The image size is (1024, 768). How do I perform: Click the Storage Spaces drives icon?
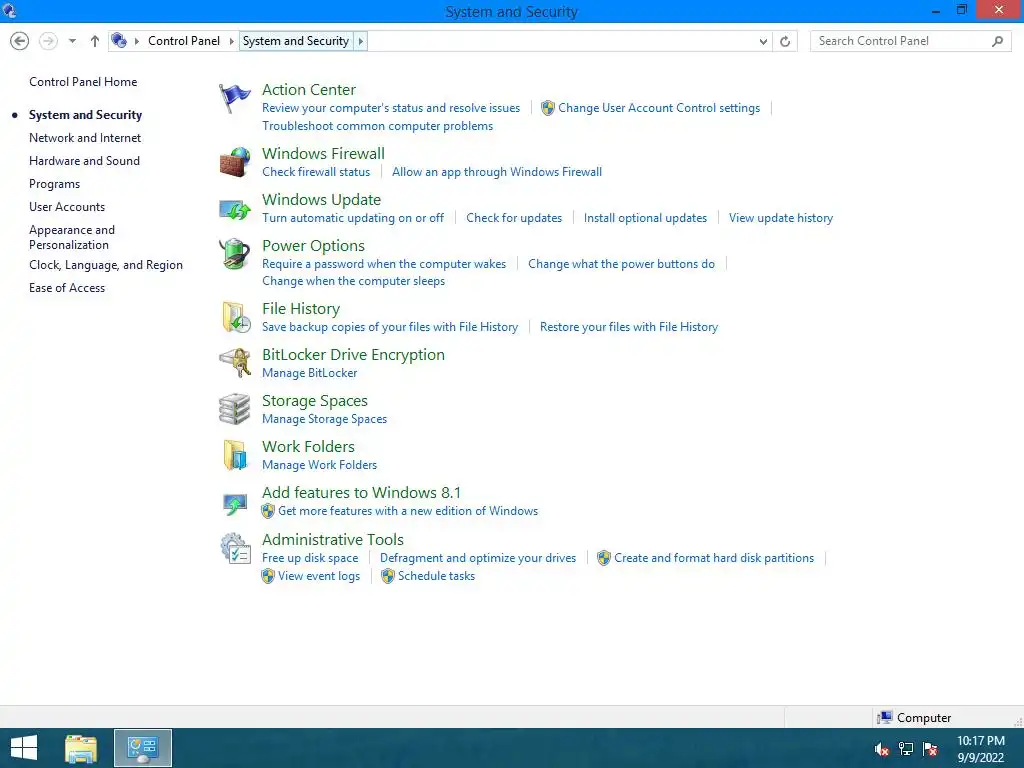234,409
